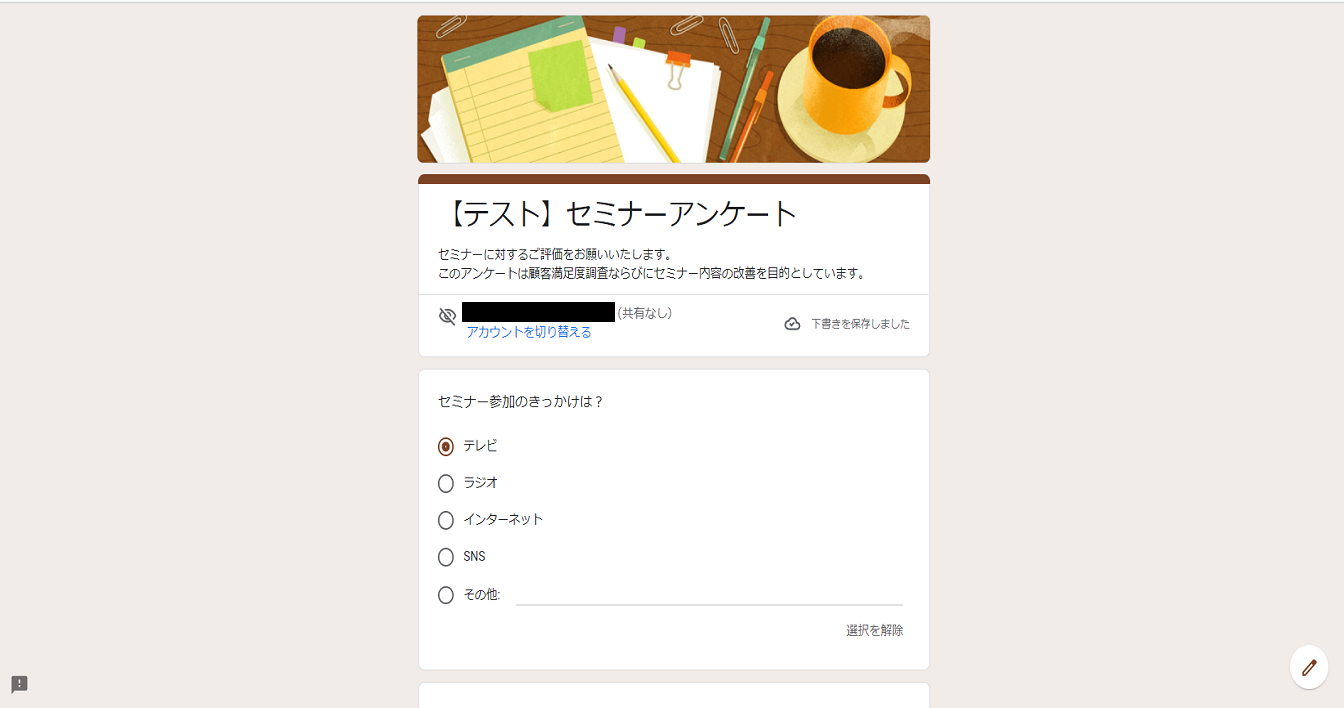Open the pencil edit-form button
1344x708 pixels.
coord(1309,667)
